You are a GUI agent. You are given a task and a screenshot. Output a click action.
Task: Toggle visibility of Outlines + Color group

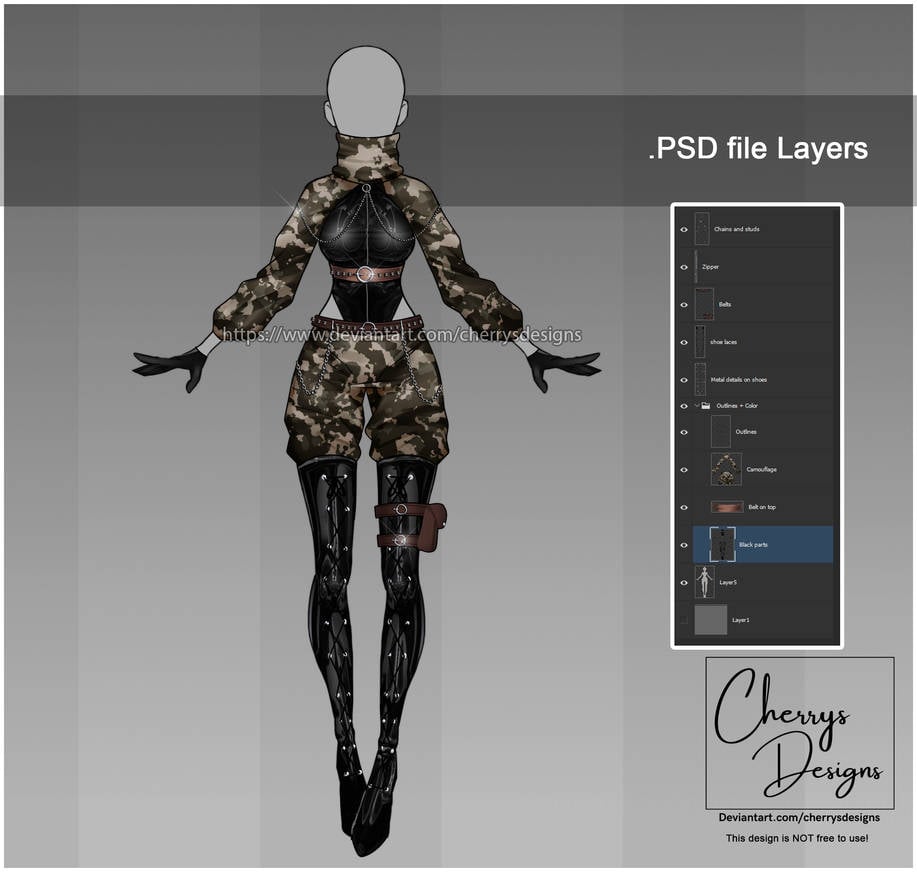[684, 406]
